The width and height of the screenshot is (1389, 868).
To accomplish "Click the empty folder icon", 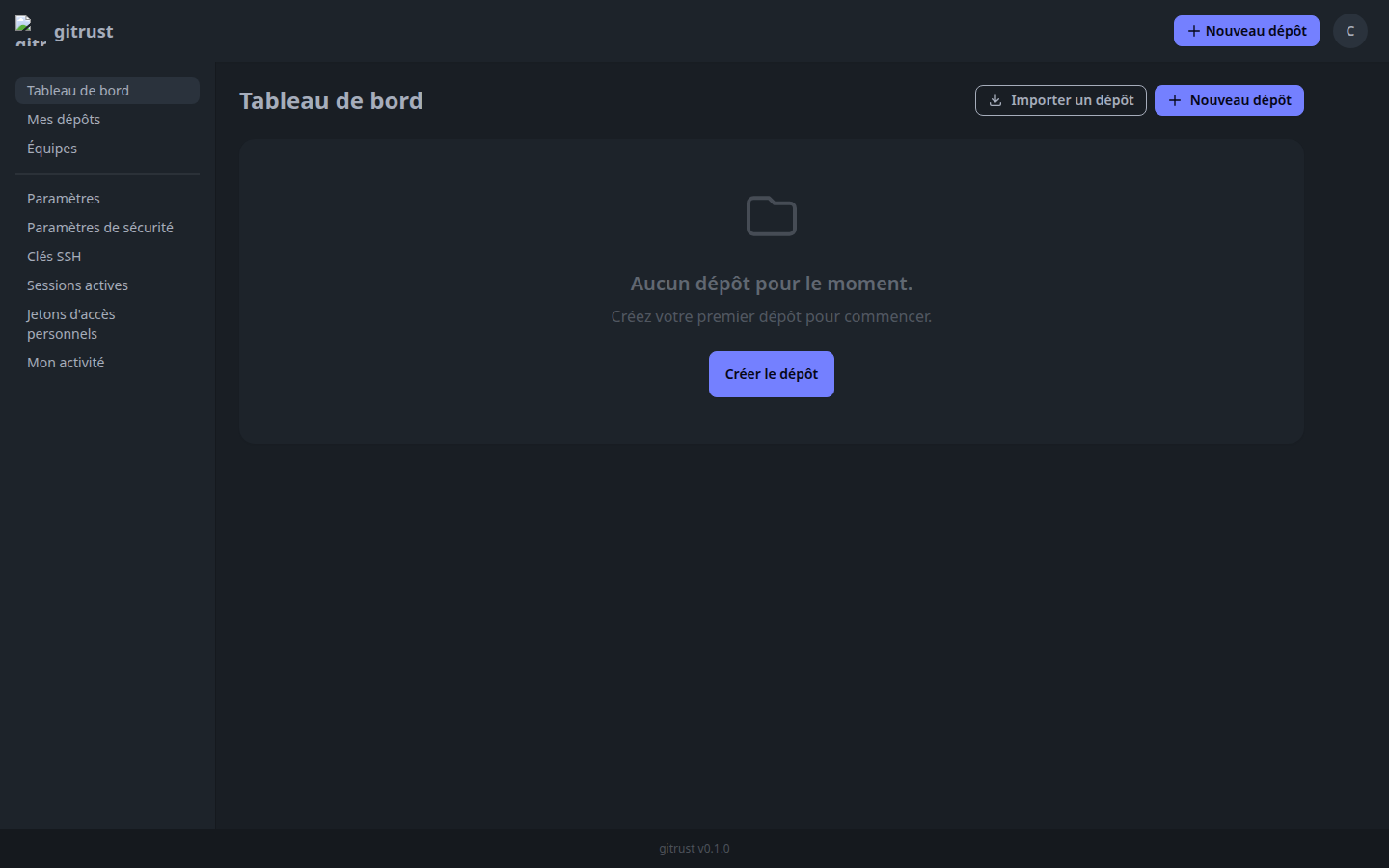I will (x=771, y=216).
